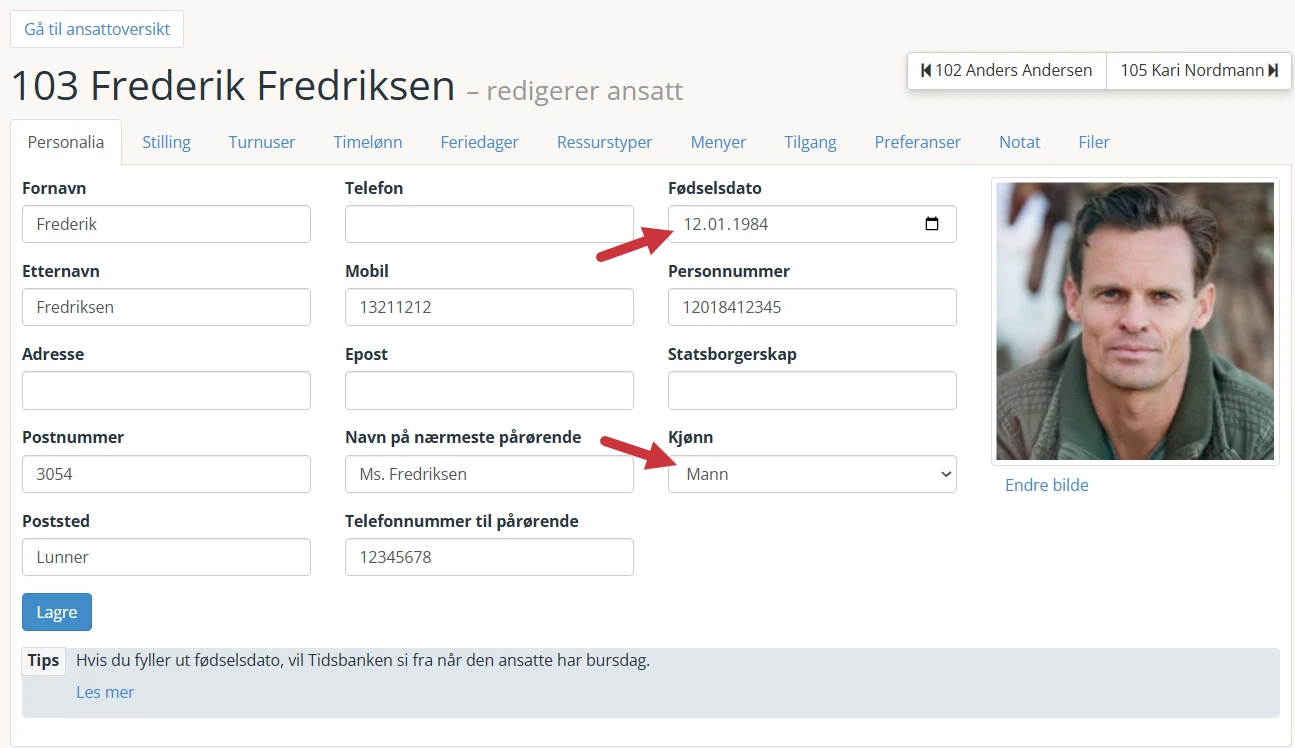Screen dimensions: 1295x748
Task: Focus the Telefon input field
Action: tap(489, 224)
